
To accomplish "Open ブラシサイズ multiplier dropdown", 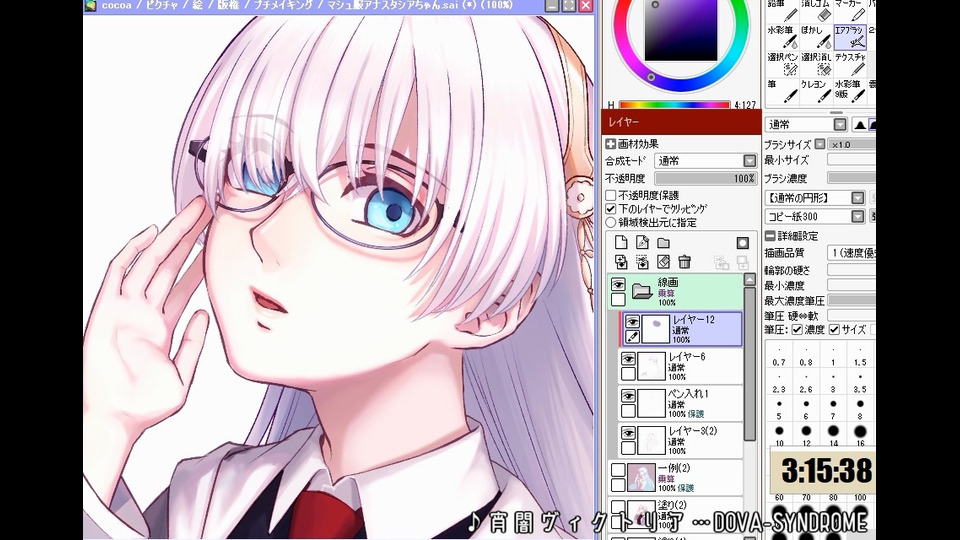I will point(820,144).
